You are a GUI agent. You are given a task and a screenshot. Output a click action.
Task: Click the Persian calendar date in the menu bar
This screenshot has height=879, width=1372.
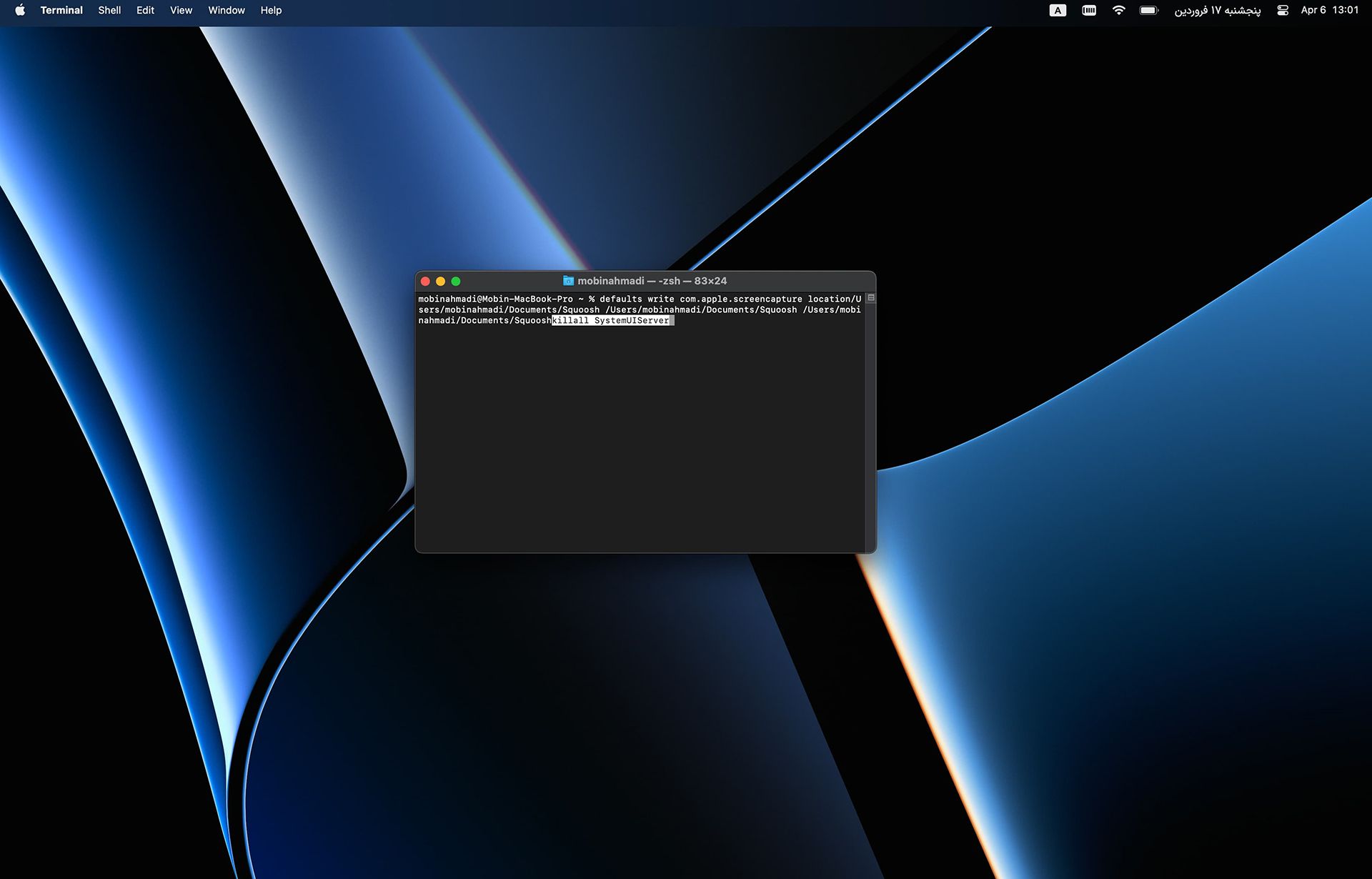[1218, 10]
